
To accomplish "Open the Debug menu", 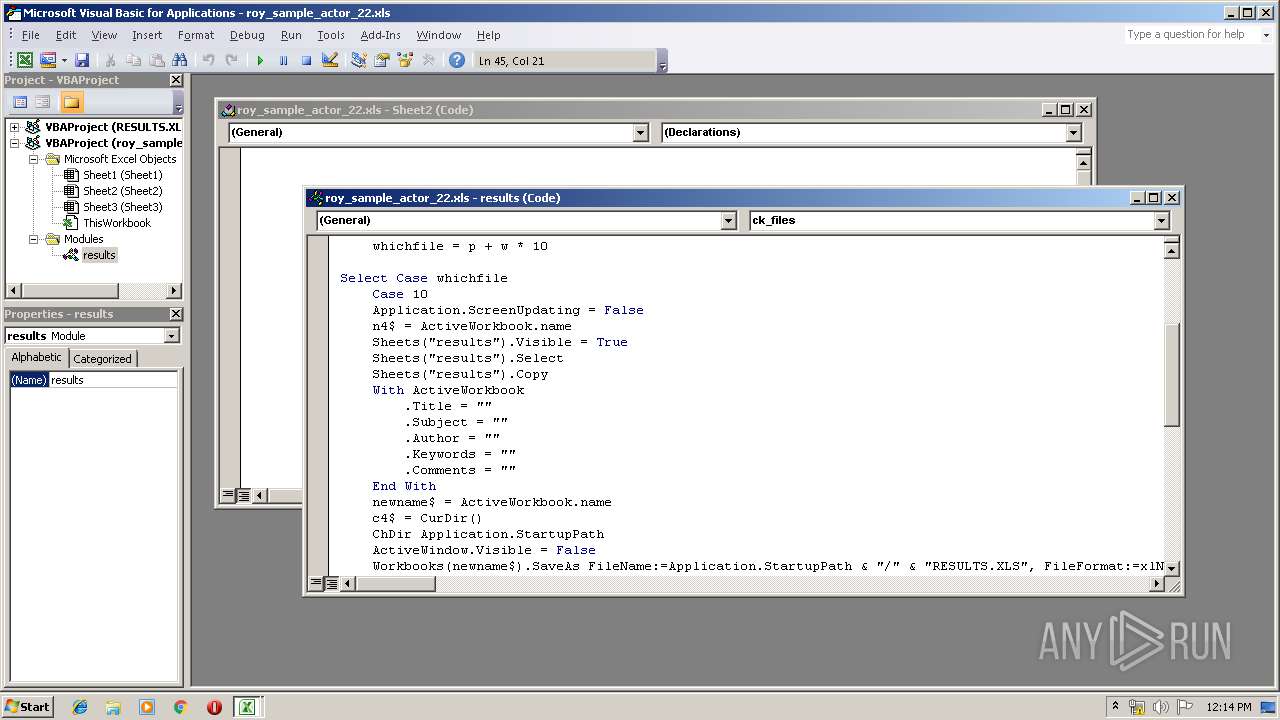I will (247, 35).
